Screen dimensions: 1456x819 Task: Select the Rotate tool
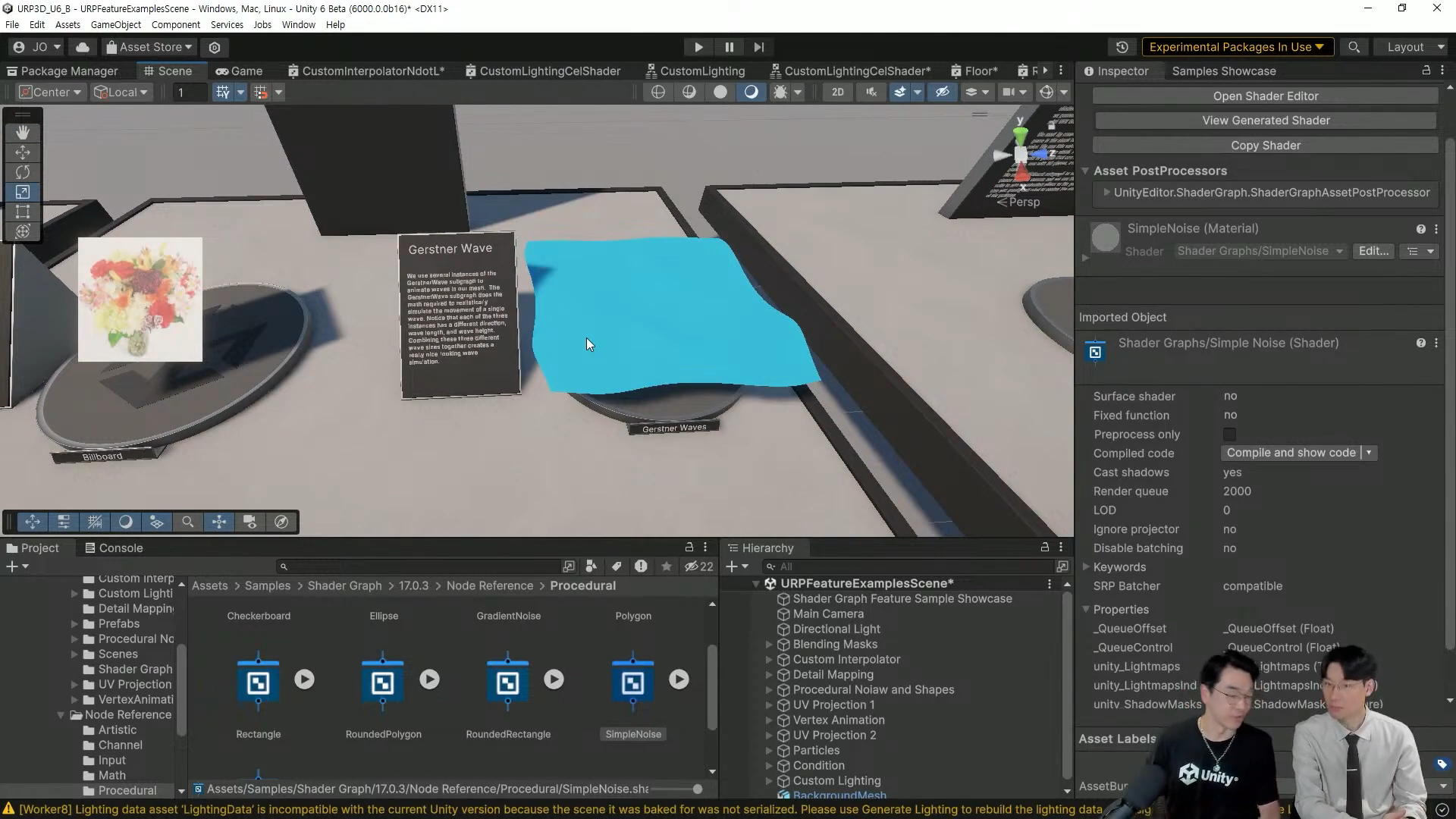tap(23, 172)
